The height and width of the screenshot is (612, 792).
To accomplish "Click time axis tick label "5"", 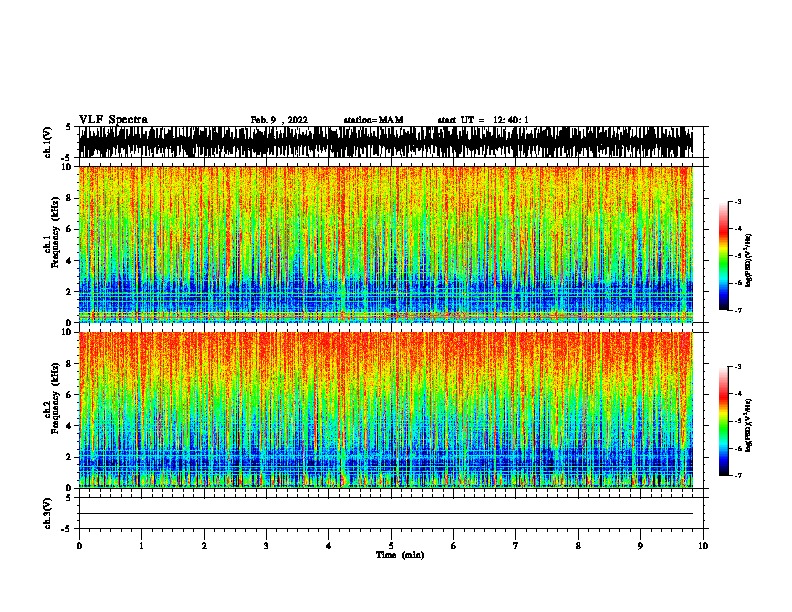I will pyautogui.click(x=391, y=546).
